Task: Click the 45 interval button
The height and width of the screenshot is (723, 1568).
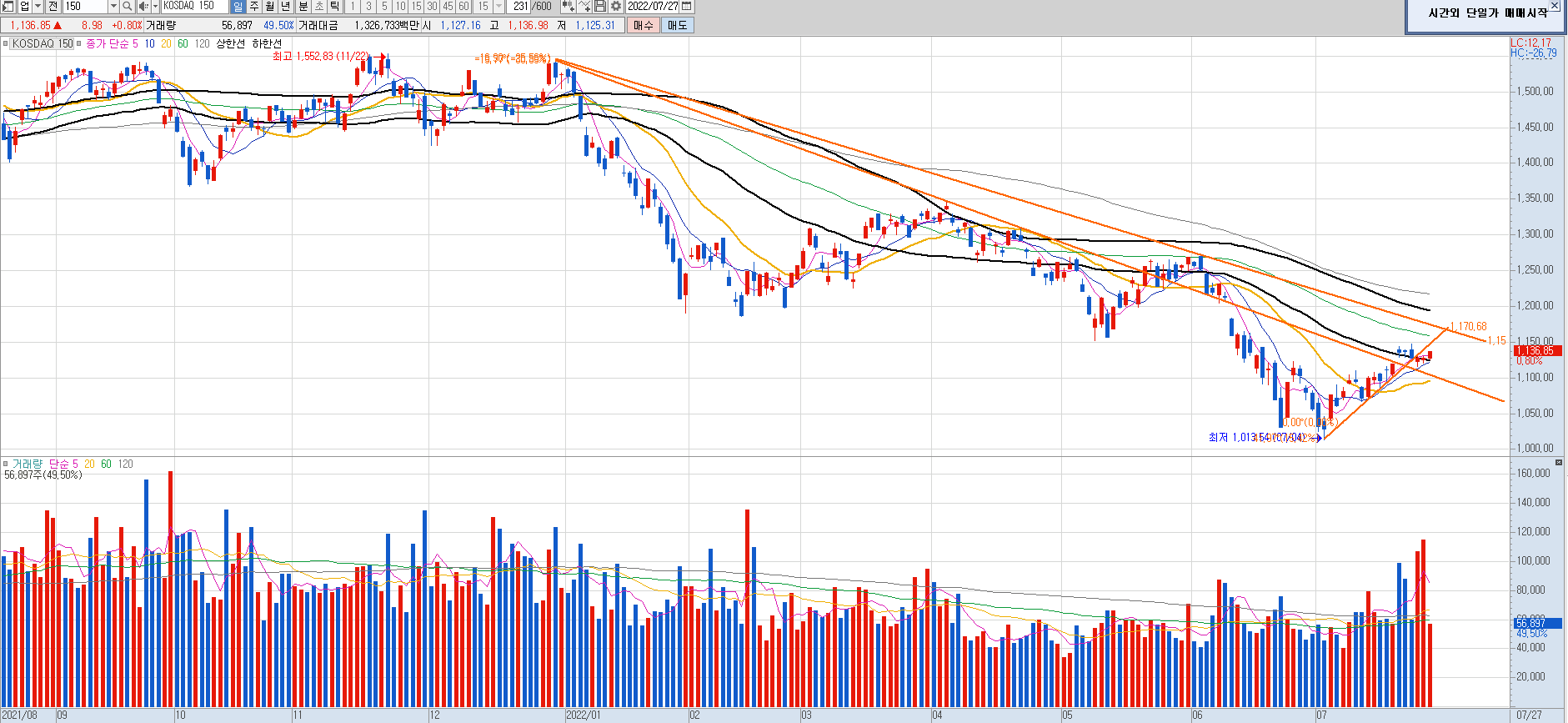Action: coord(448,6)
